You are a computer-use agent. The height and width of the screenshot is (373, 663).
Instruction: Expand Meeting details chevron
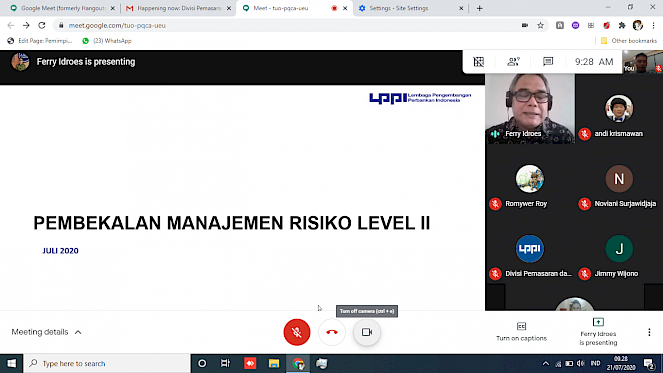click(x=78, y=332)
